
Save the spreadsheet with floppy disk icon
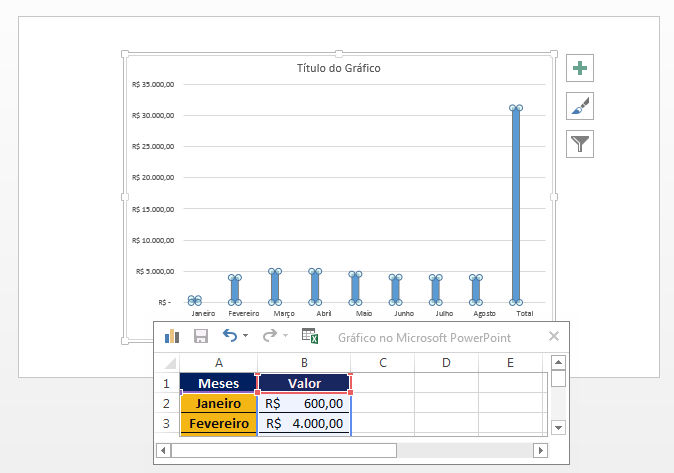point(200,337)
